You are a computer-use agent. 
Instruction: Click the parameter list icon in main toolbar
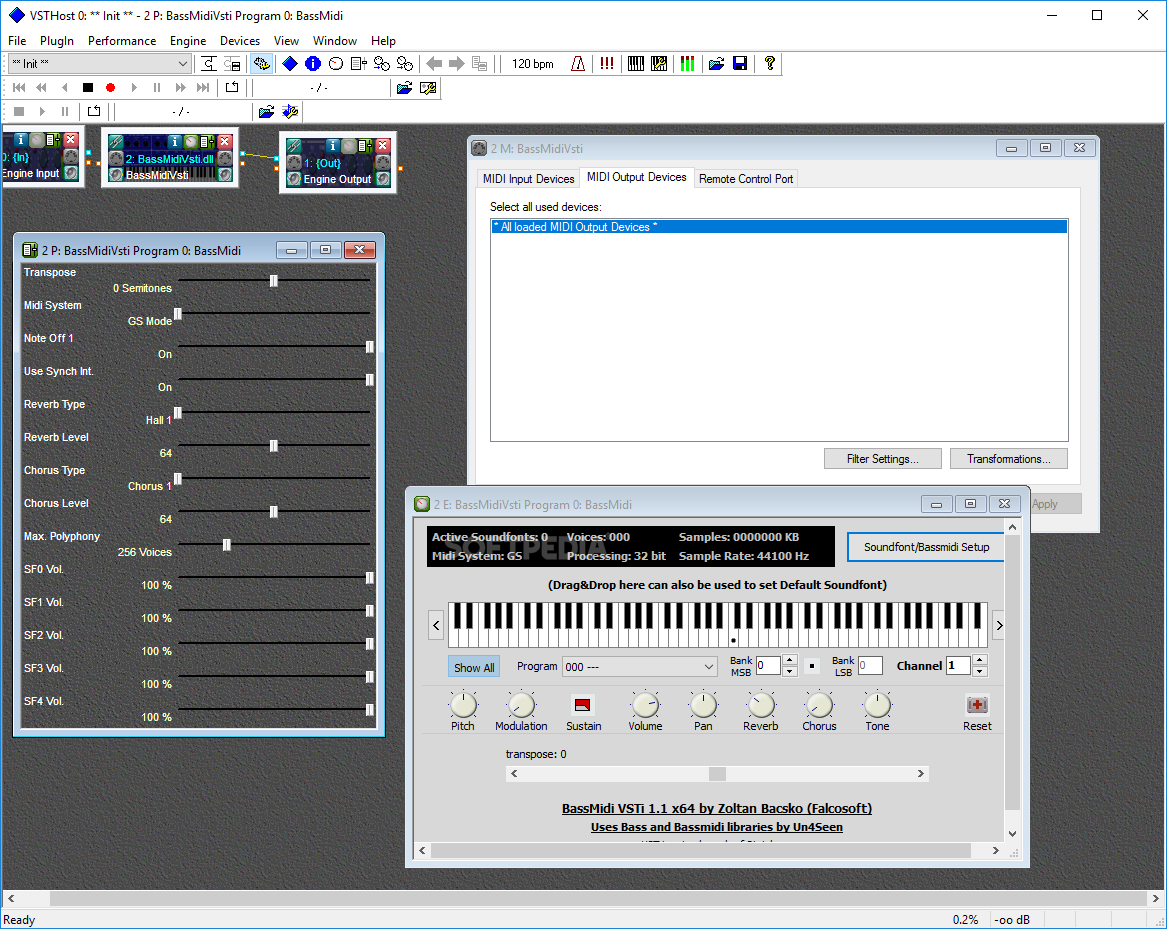tap(359, 64)
